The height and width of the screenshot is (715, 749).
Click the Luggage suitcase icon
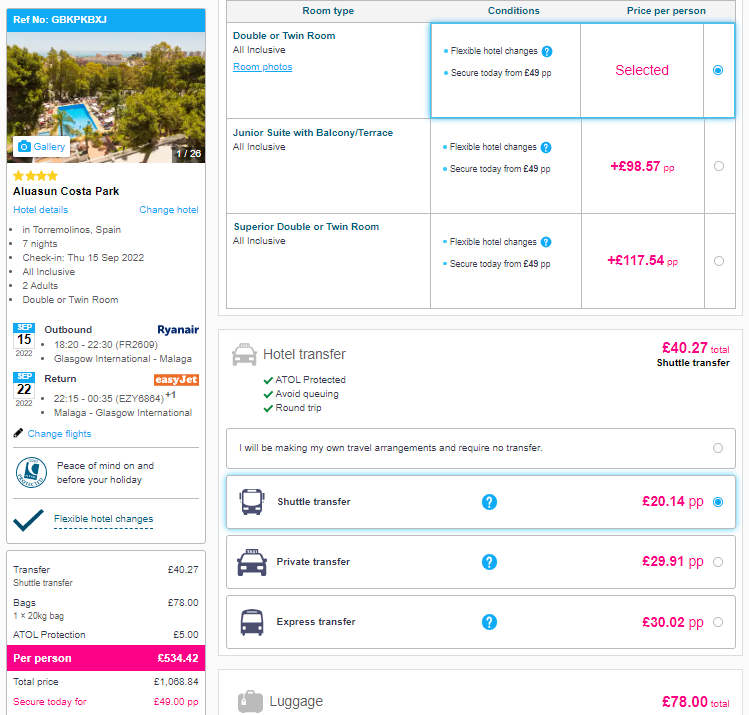pos(250,702)
